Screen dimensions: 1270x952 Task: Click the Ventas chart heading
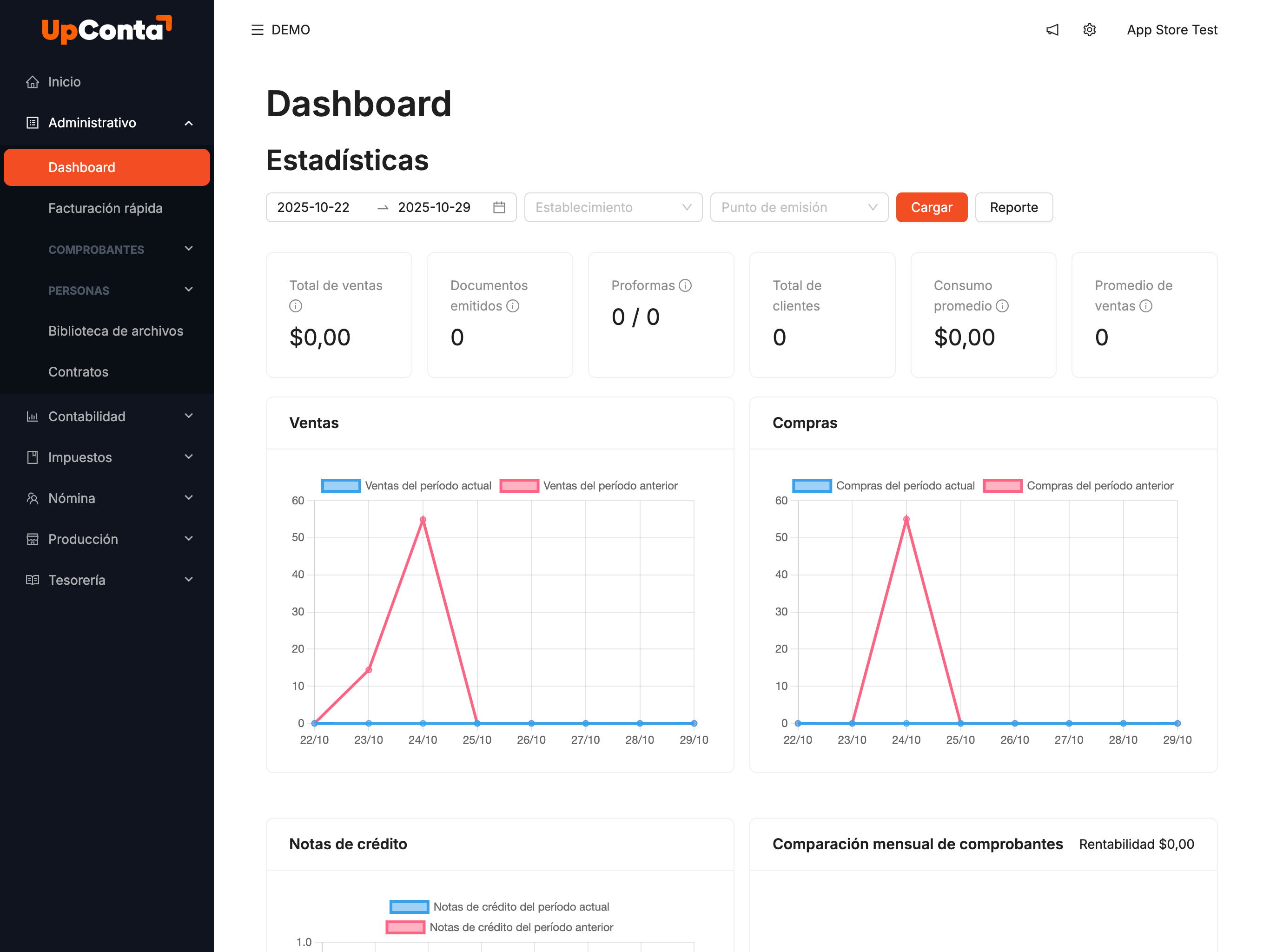tap(314, 423)
